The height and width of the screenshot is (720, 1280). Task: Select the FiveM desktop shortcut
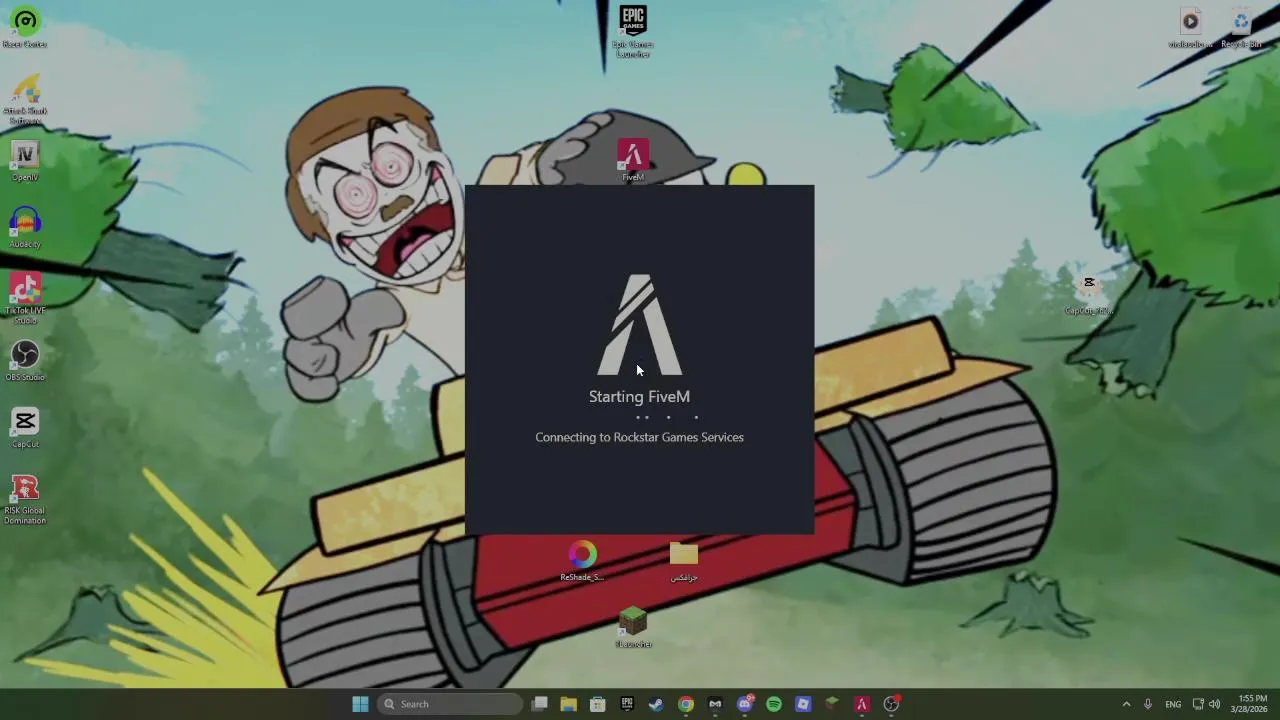[633, 161]
